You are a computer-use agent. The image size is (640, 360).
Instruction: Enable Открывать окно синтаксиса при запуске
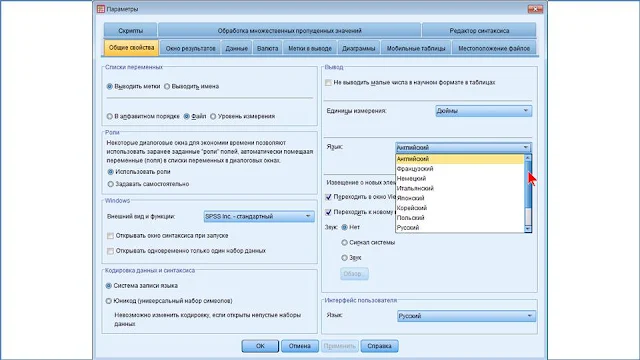pos(110,236)
